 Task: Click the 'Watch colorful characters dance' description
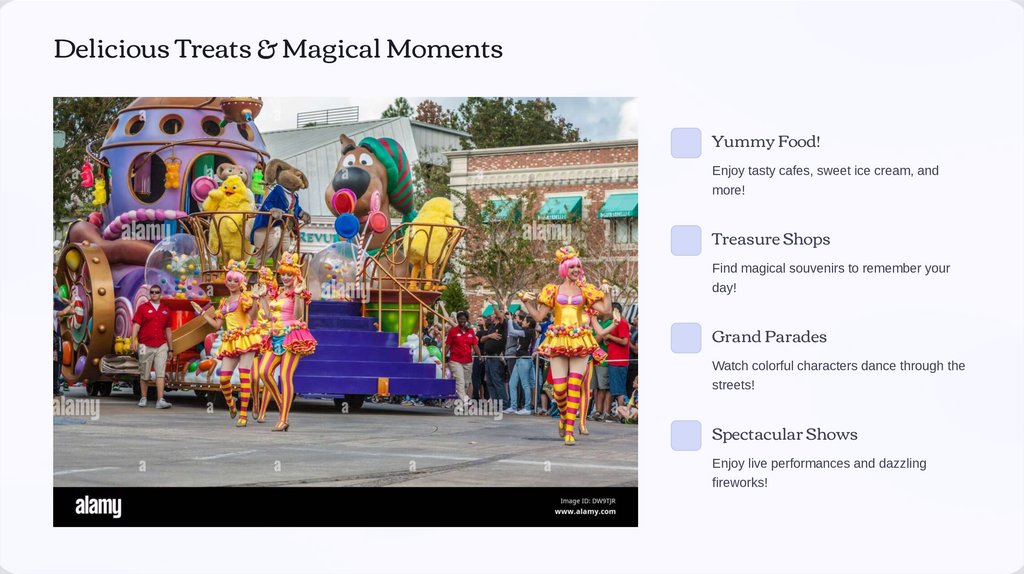tap(839, 375)
